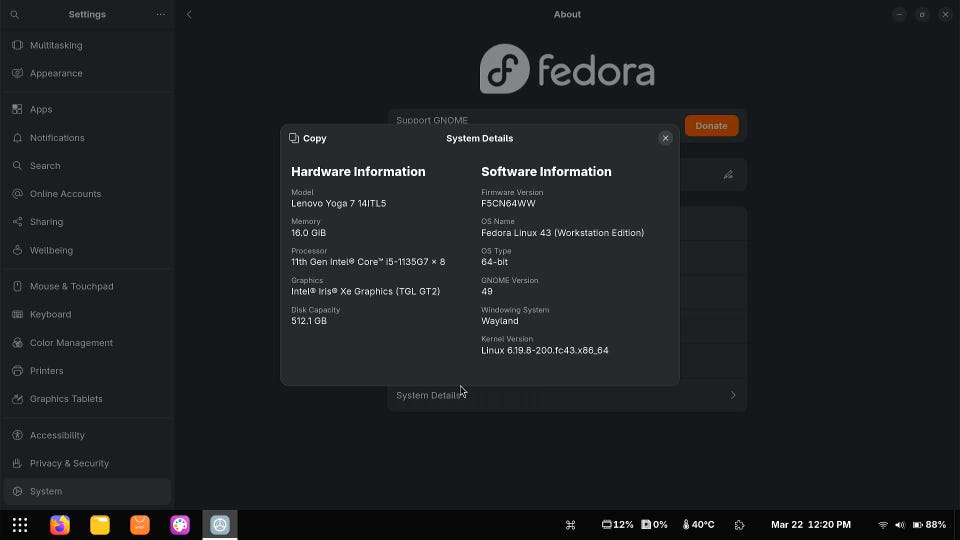
Task: Click the Donate button
Action: click(711, 126)
